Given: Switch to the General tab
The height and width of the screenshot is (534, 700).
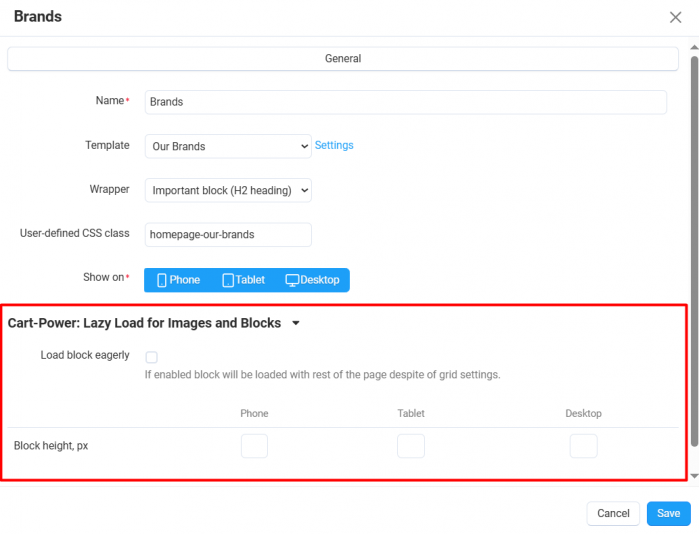Looking at the screenshot, I should click(343, 58).
